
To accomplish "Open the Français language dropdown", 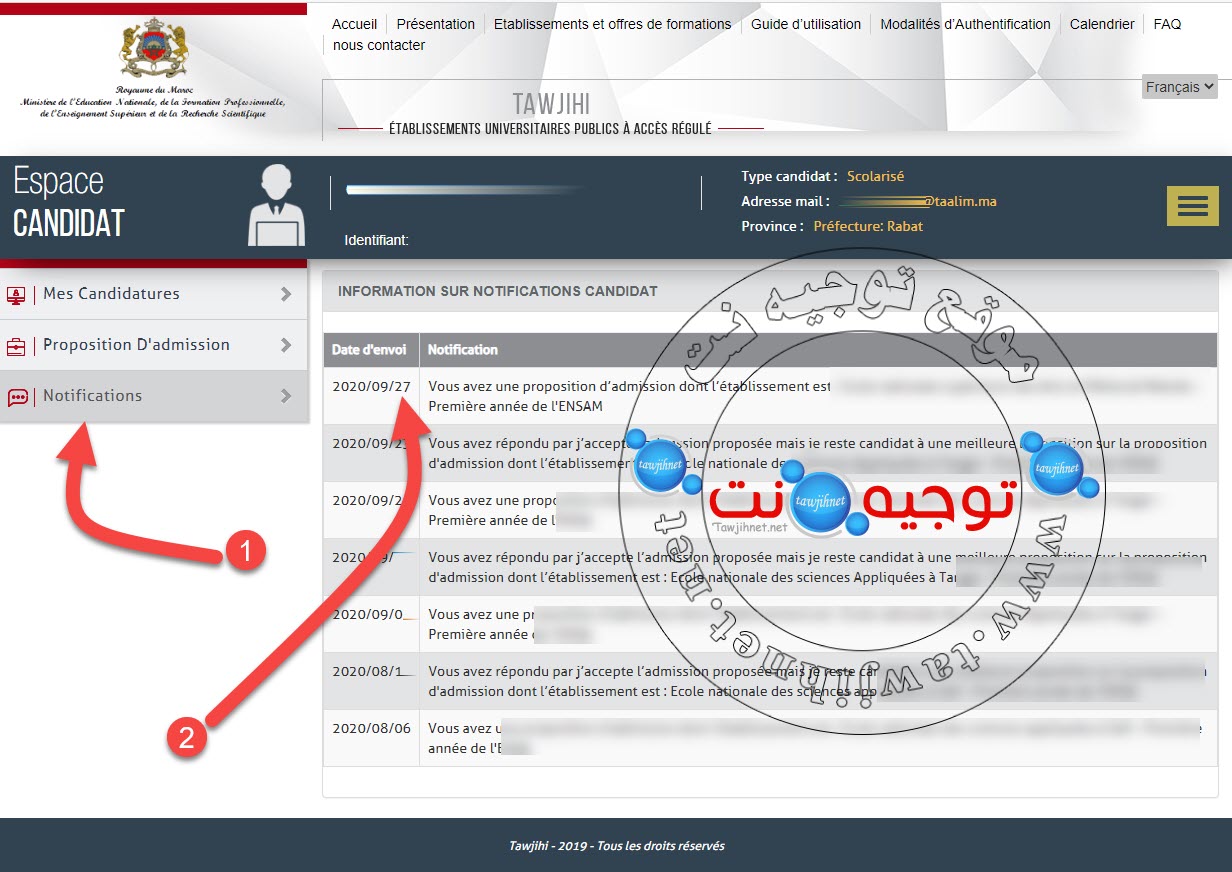I will click(x=1179, y=87).
